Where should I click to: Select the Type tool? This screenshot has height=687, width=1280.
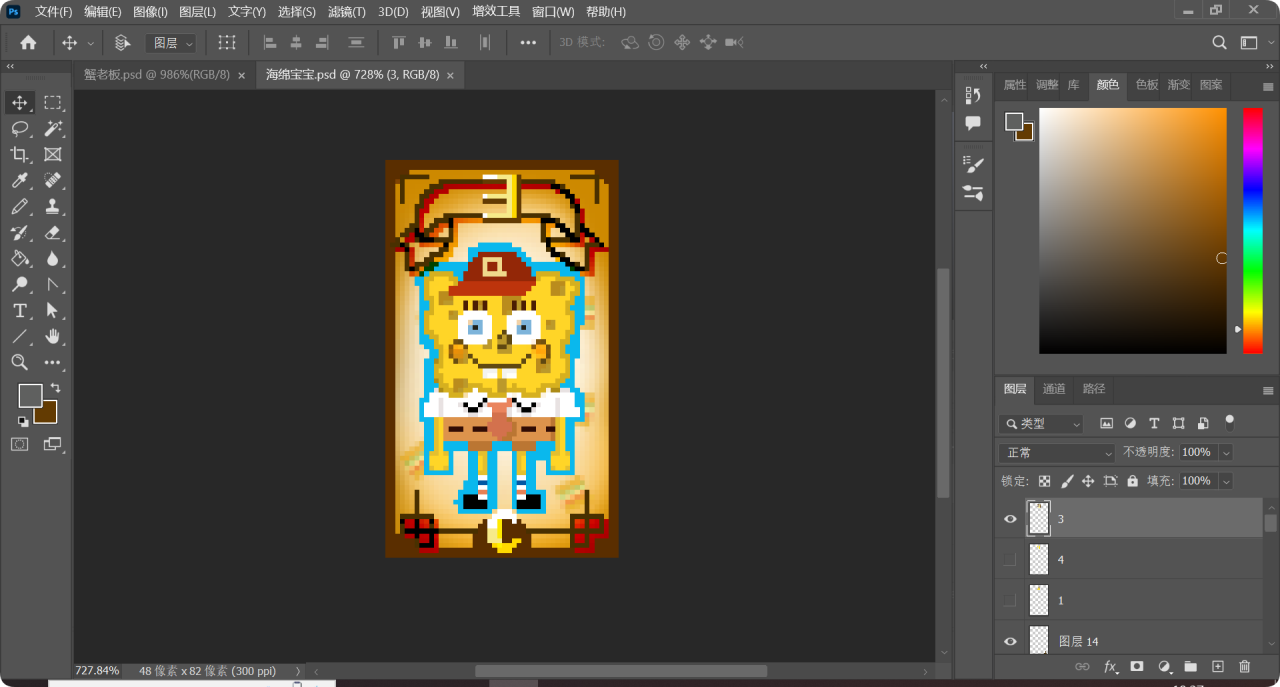click(20, 310)
